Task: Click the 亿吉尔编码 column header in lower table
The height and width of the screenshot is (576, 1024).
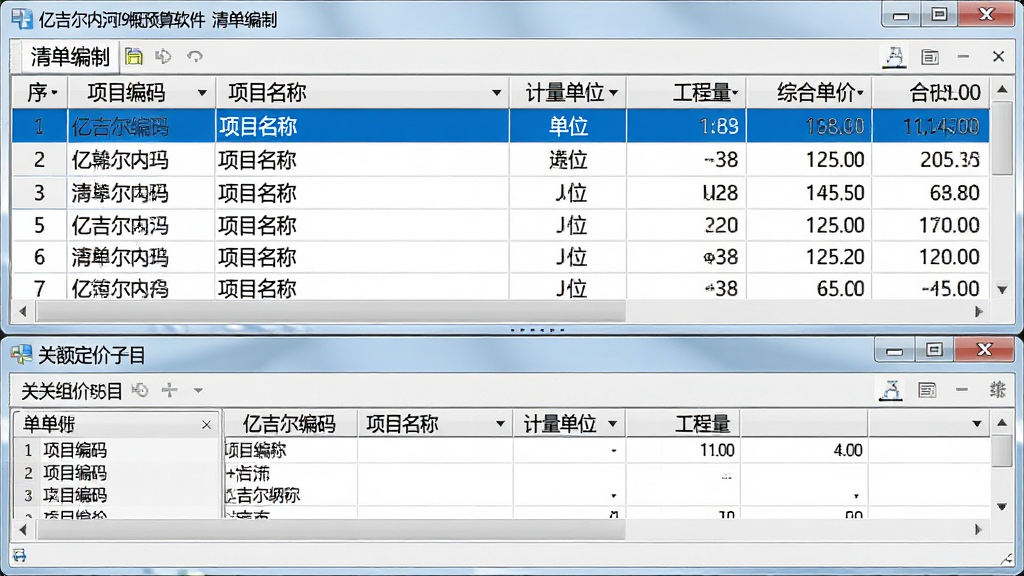Action: (291, 424)
